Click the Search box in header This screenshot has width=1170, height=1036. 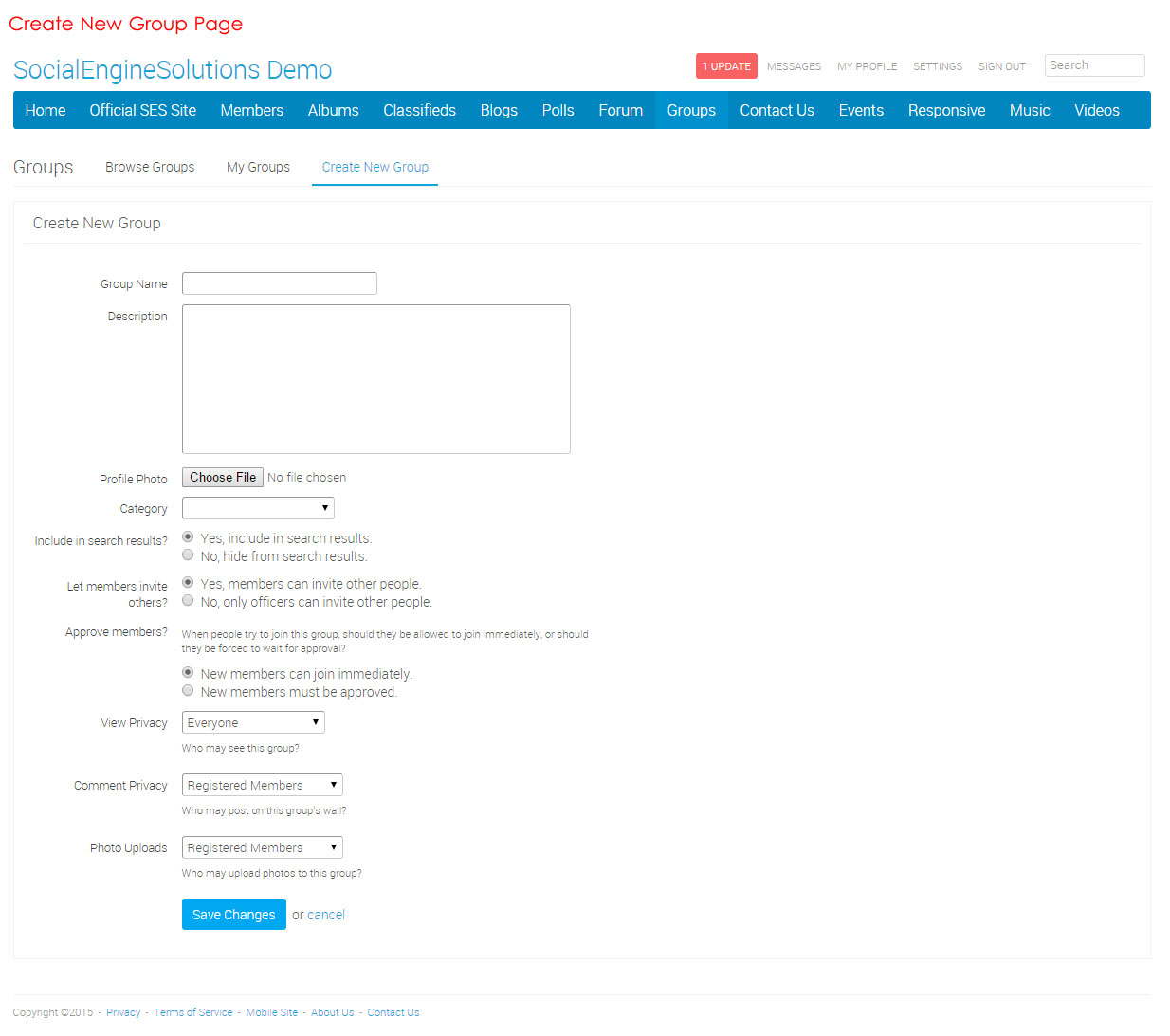[x=1094, y=65]
